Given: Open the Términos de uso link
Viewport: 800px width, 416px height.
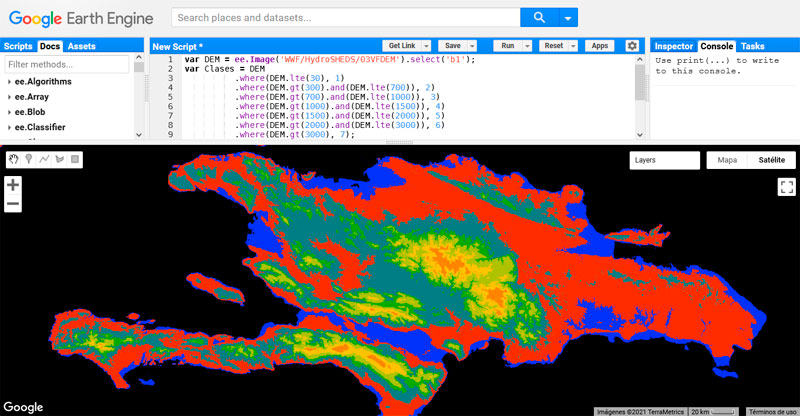Looking at the screenshot, I should click(772, 411).
